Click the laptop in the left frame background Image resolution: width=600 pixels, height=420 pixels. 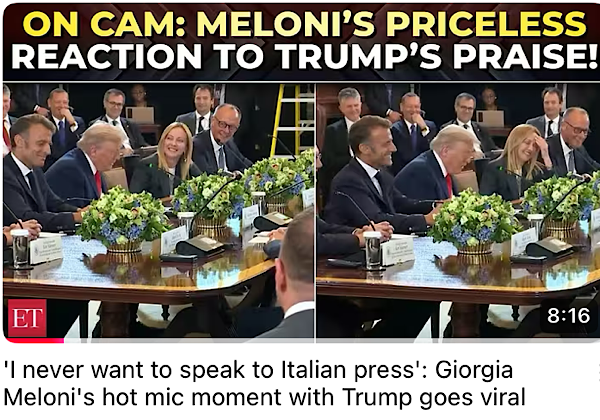[140, 115]
